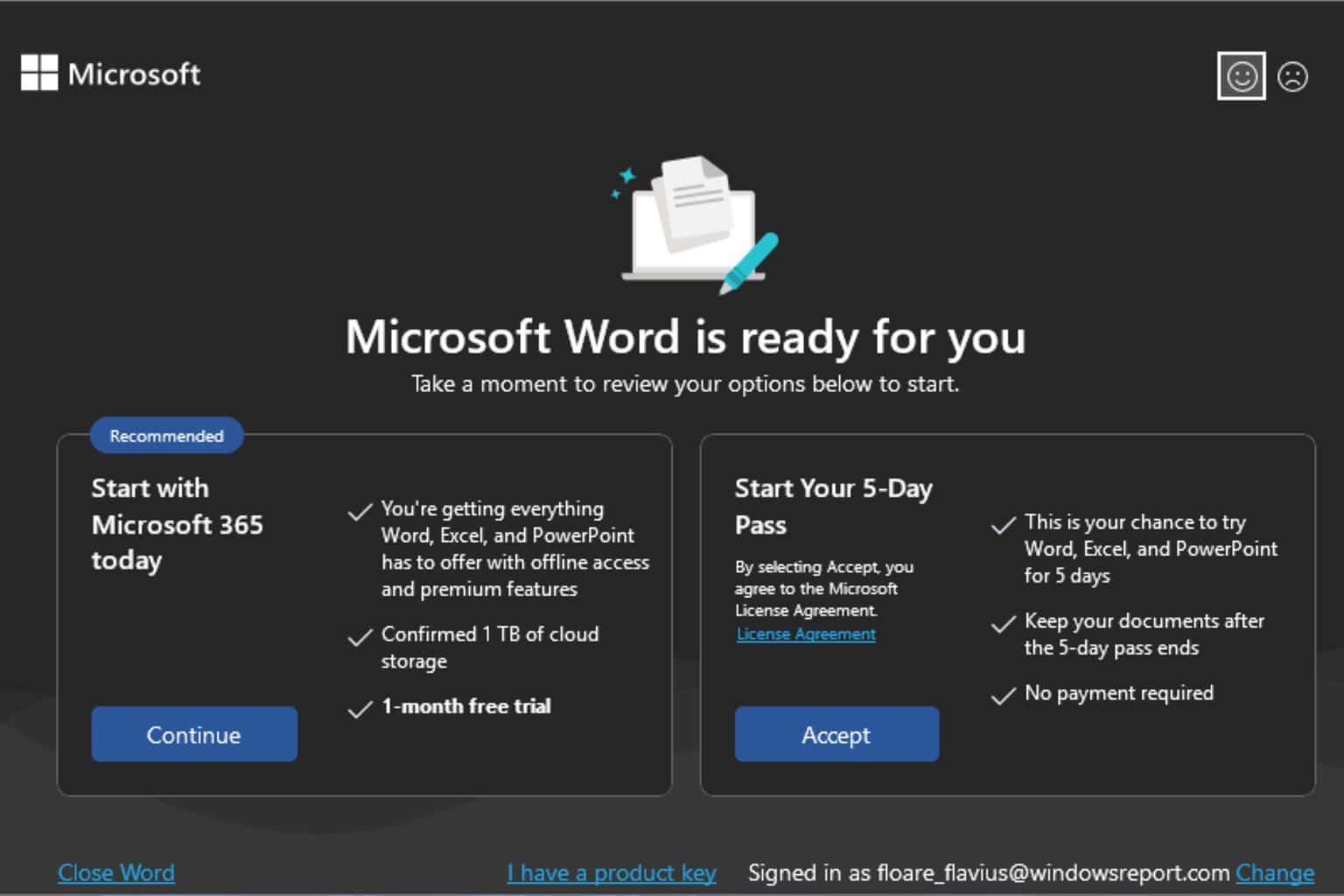The image size is (1344, 896).
Task: Click Change to switch account
Action: pos(1275,872)
